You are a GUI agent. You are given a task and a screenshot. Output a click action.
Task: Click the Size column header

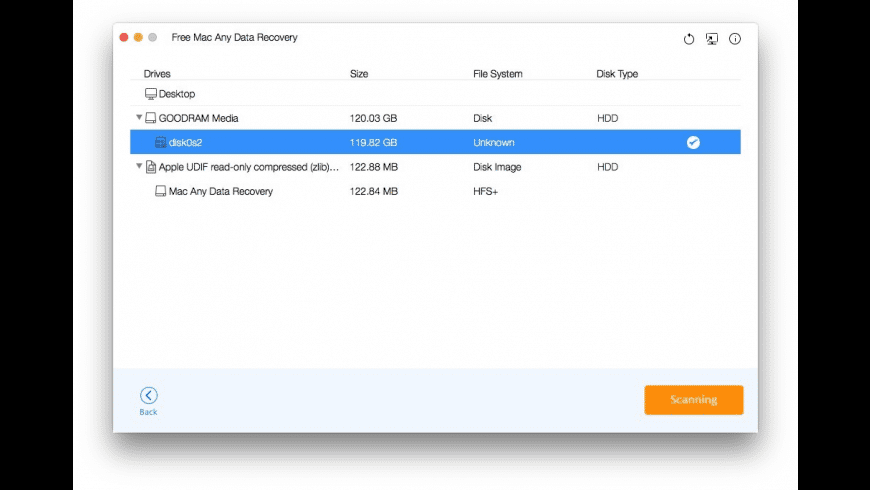(x=359, y=74)
